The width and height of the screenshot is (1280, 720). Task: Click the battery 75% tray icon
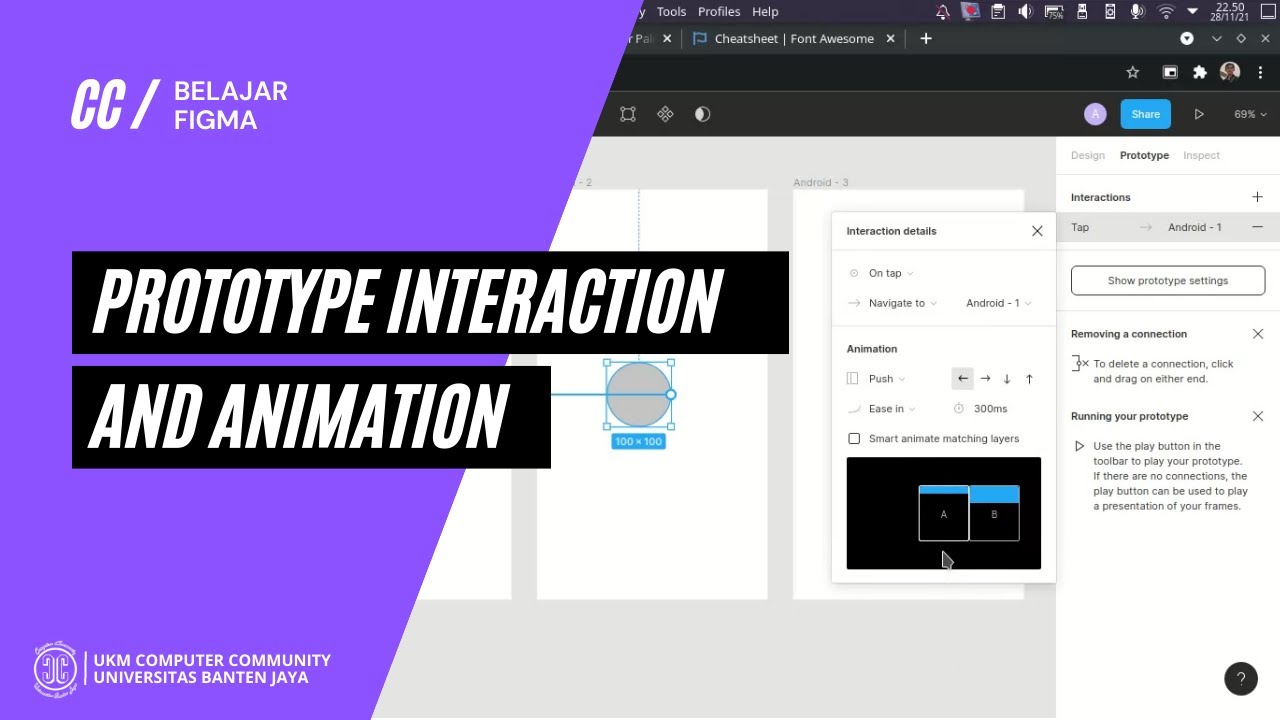pyautogui.click(x=1054, y=11)
